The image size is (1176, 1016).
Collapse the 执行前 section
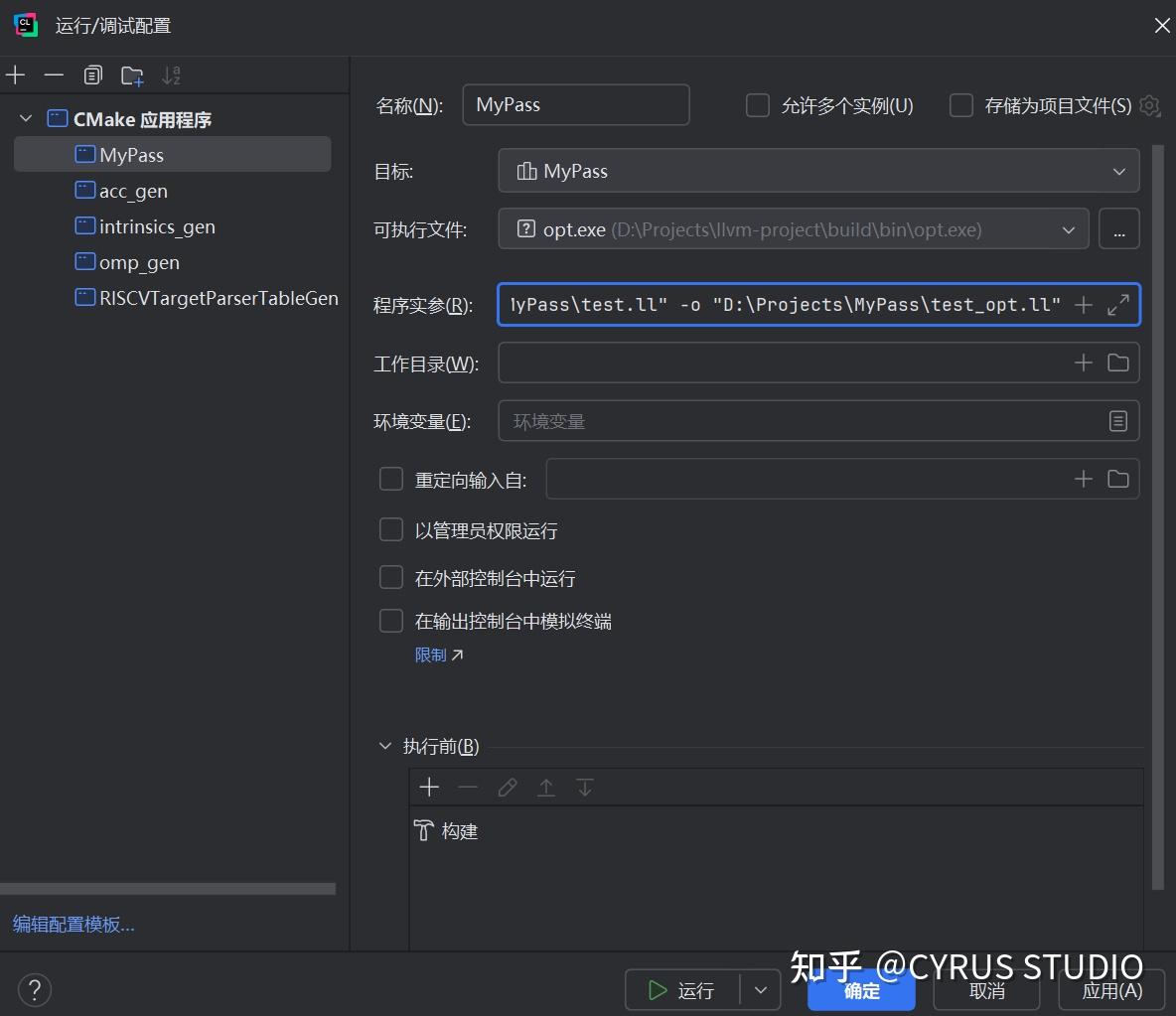point(385,745)
